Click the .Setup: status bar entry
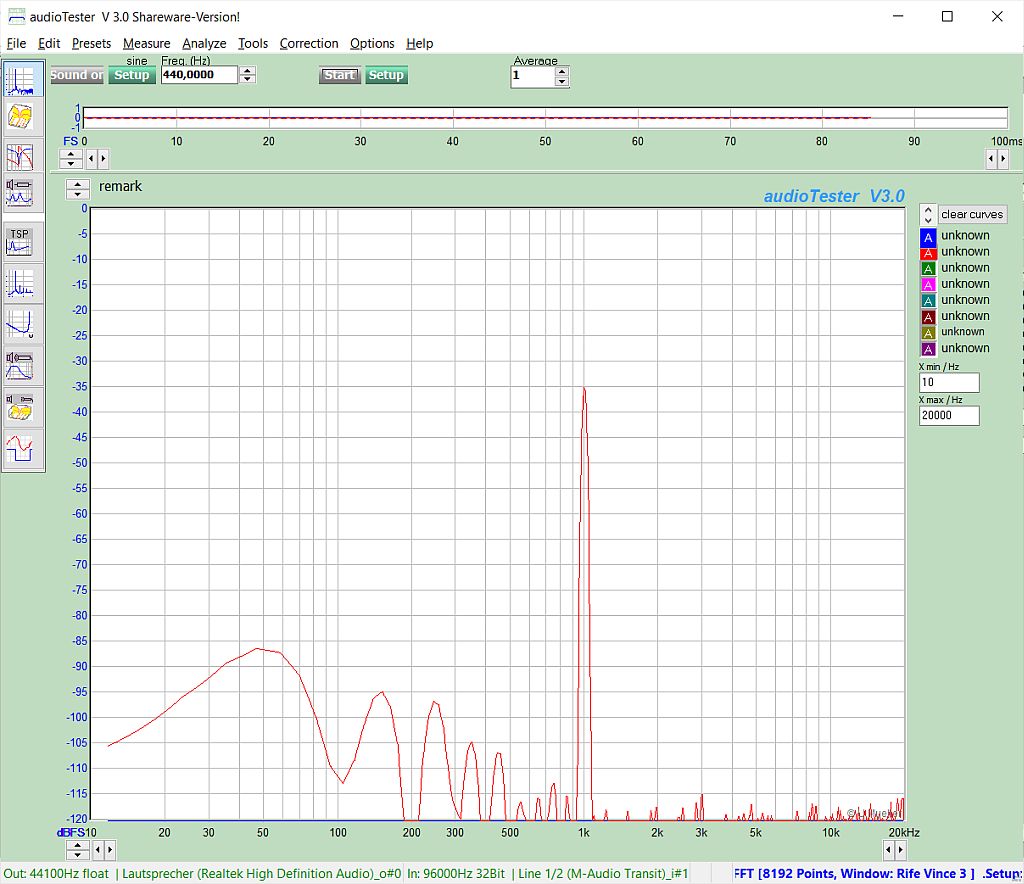Image resolution: width=1024 pixels, height=884 pixels. [x=1002, y=874]
